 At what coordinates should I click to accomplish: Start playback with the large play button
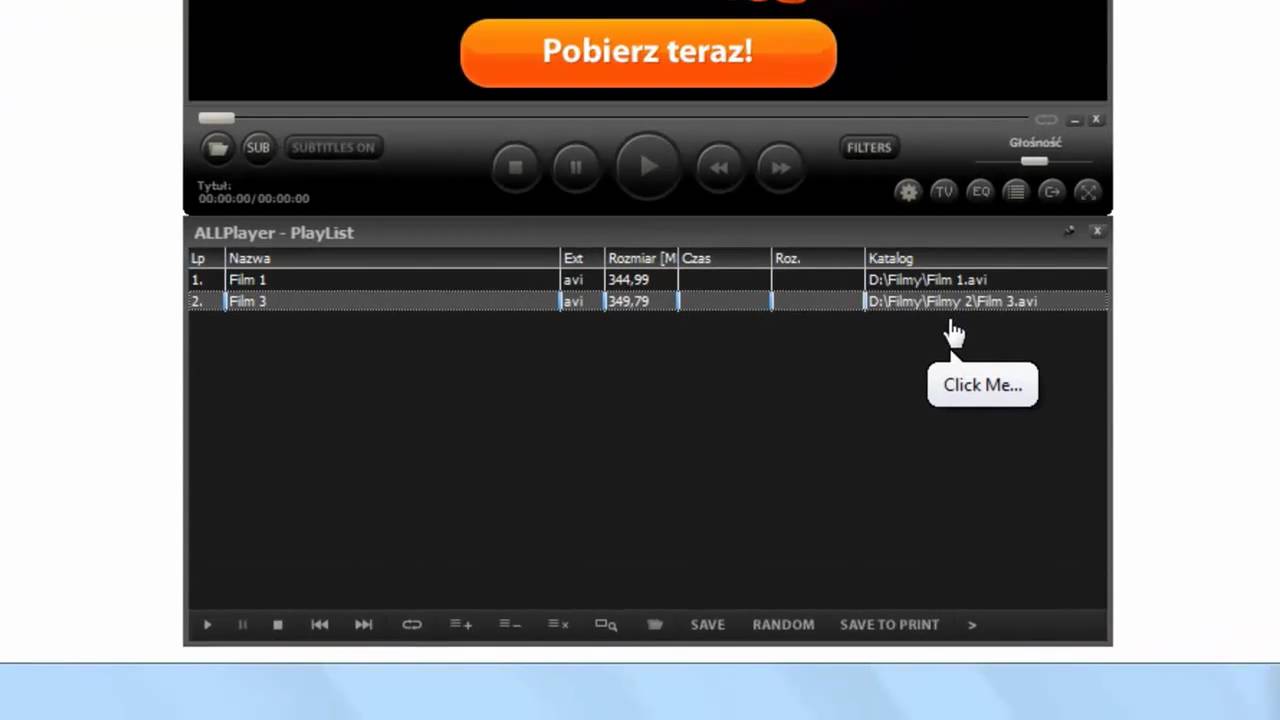[648, 167]
